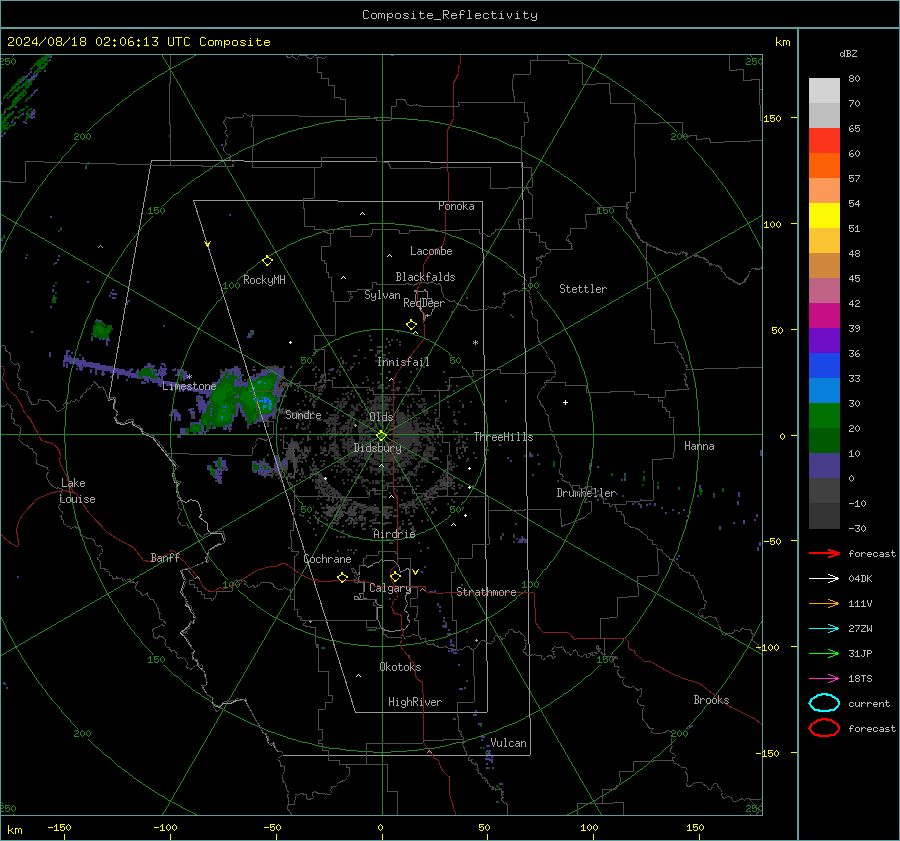The width and height of the screenshot is (900, 841).
Task: Click the Blackfalds town label
Action: click(x=425, y=277)
